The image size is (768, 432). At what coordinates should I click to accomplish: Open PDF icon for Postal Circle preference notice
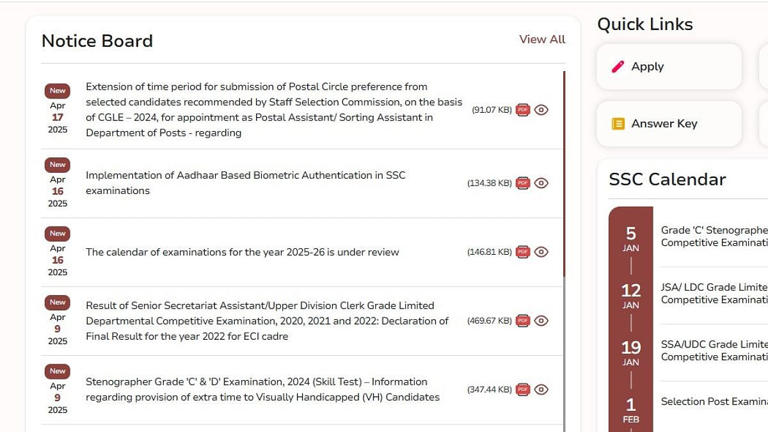522,110
